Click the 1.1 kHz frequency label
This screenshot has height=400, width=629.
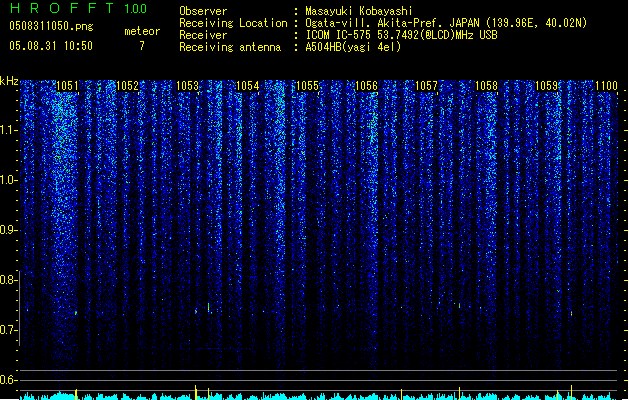[8, 130]
